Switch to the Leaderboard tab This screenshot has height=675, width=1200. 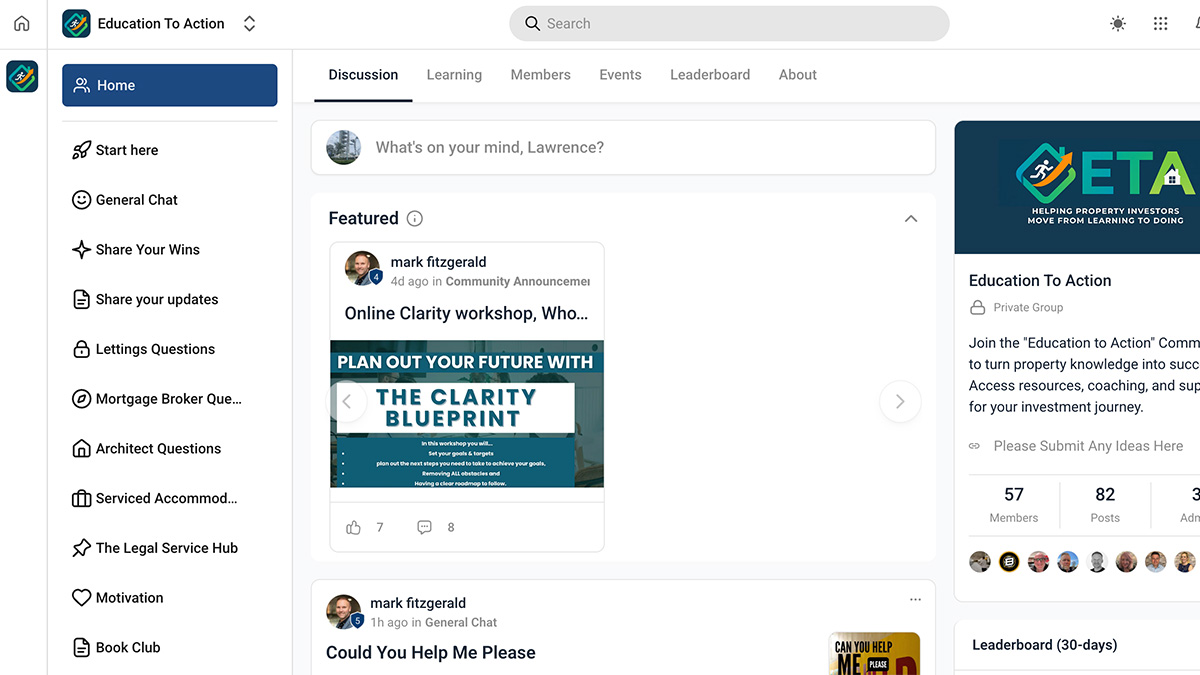(x=710, y=74)
